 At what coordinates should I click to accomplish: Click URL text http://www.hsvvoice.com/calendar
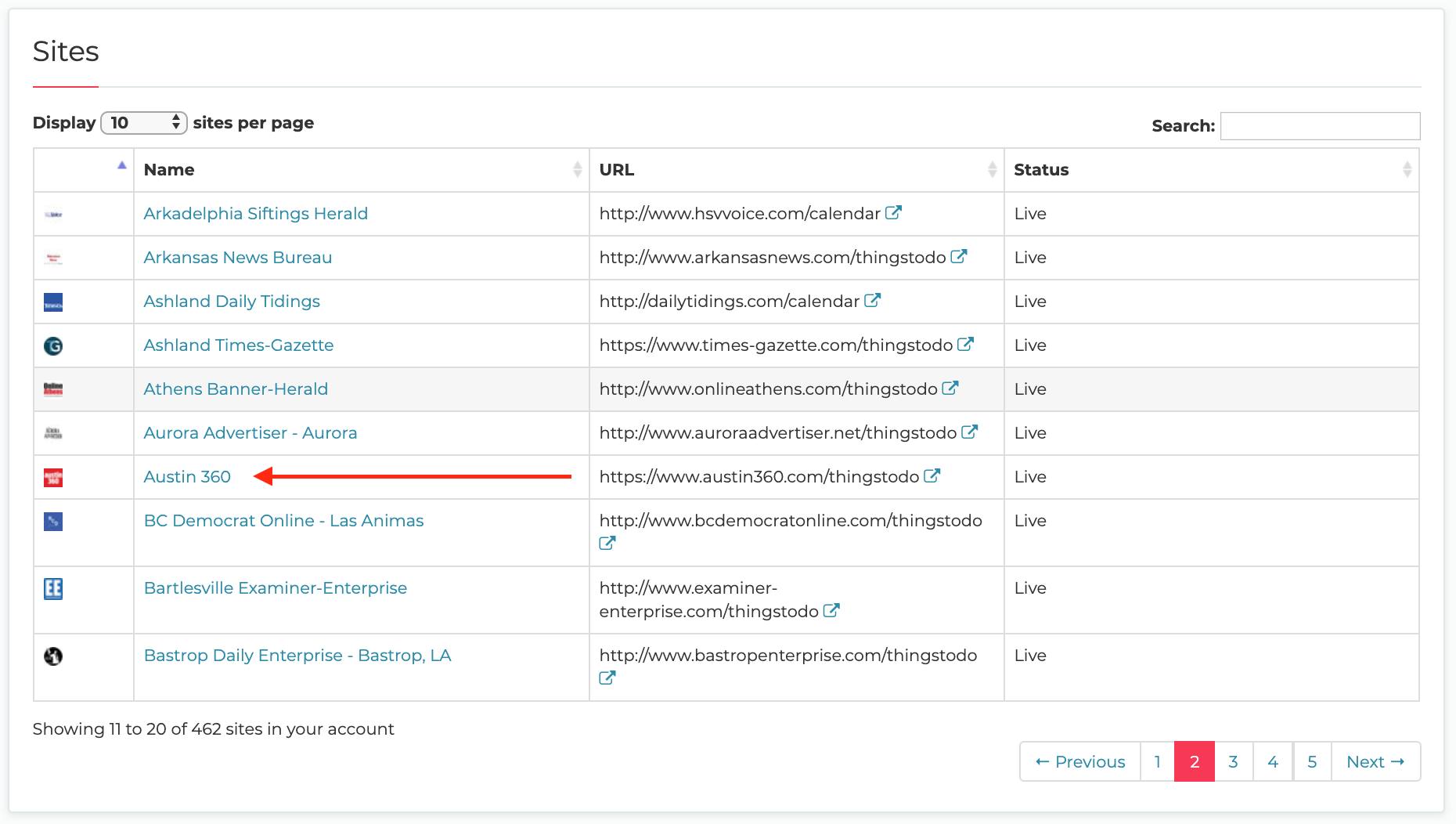coord(740,214)
